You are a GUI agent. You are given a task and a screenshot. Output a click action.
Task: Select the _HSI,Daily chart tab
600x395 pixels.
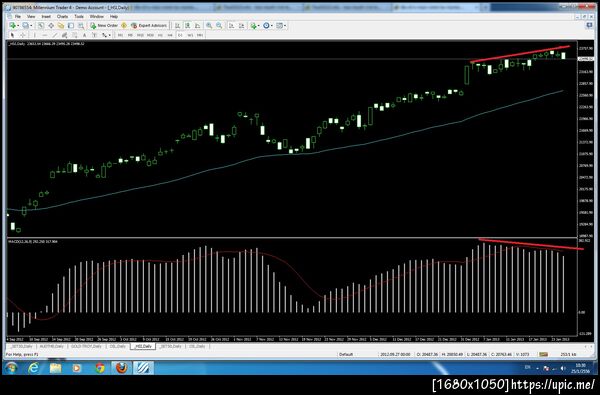(143, 346)
